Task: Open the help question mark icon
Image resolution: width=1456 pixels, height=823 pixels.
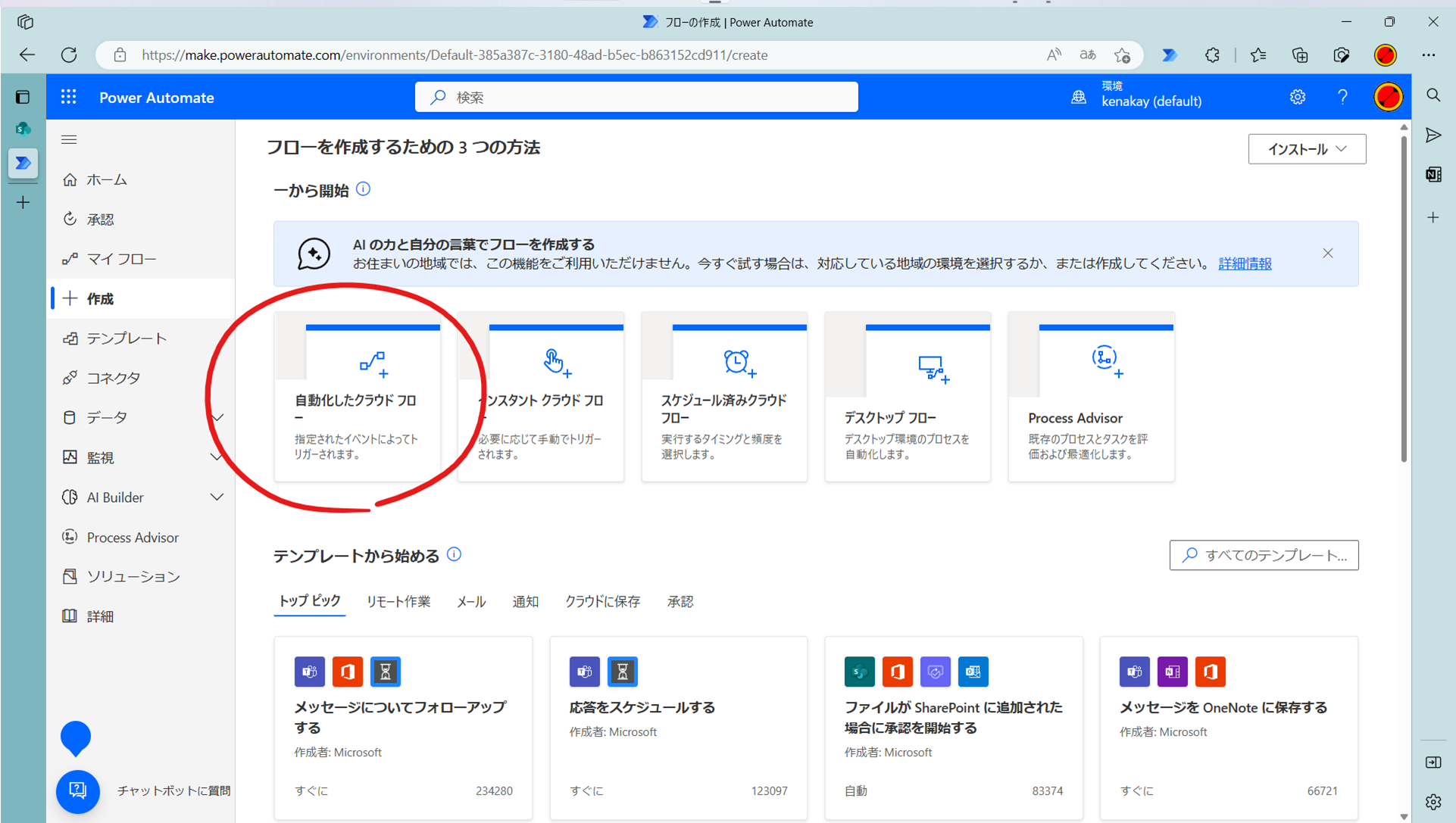Action: coord(1342,97)
